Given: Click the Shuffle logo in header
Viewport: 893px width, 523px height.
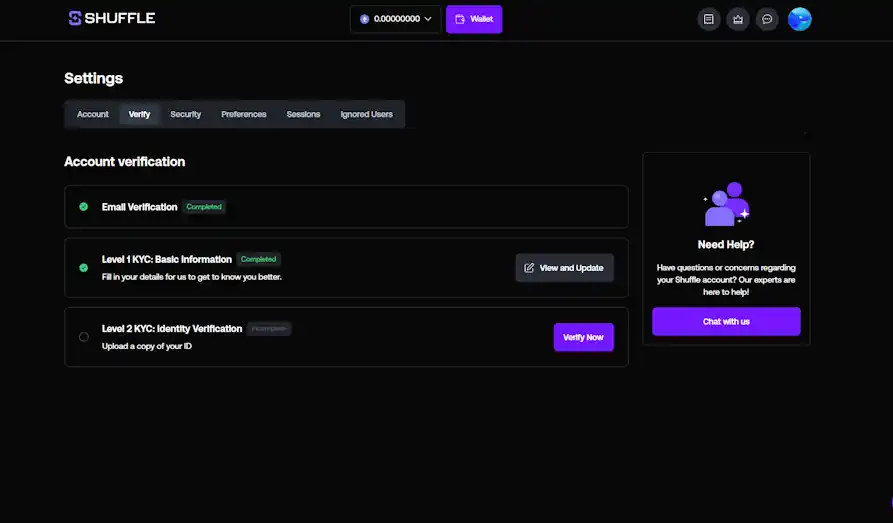Looking at the screenshot, I should point(111,18).
